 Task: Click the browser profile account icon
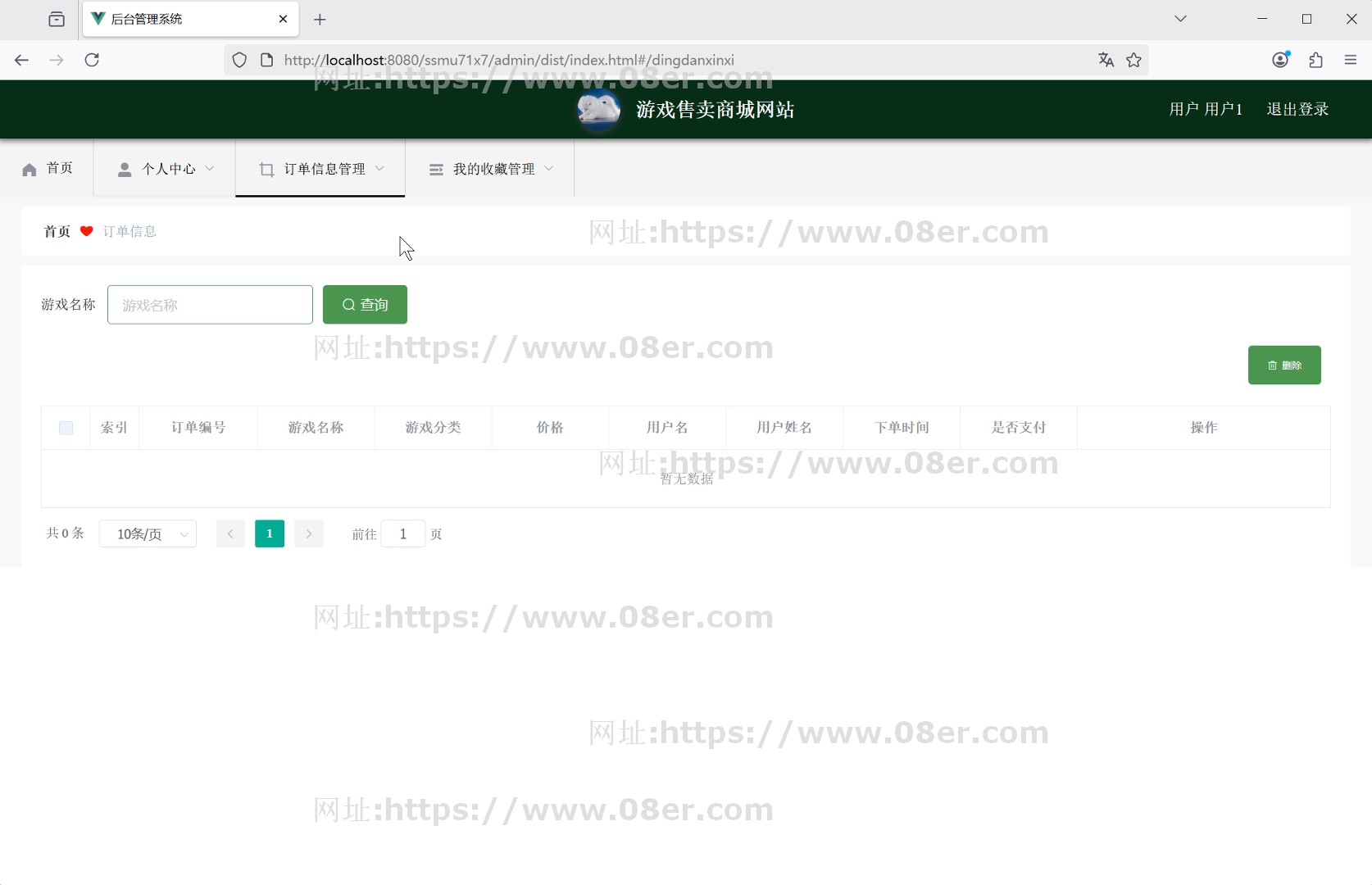click(x=1280, y=60)
